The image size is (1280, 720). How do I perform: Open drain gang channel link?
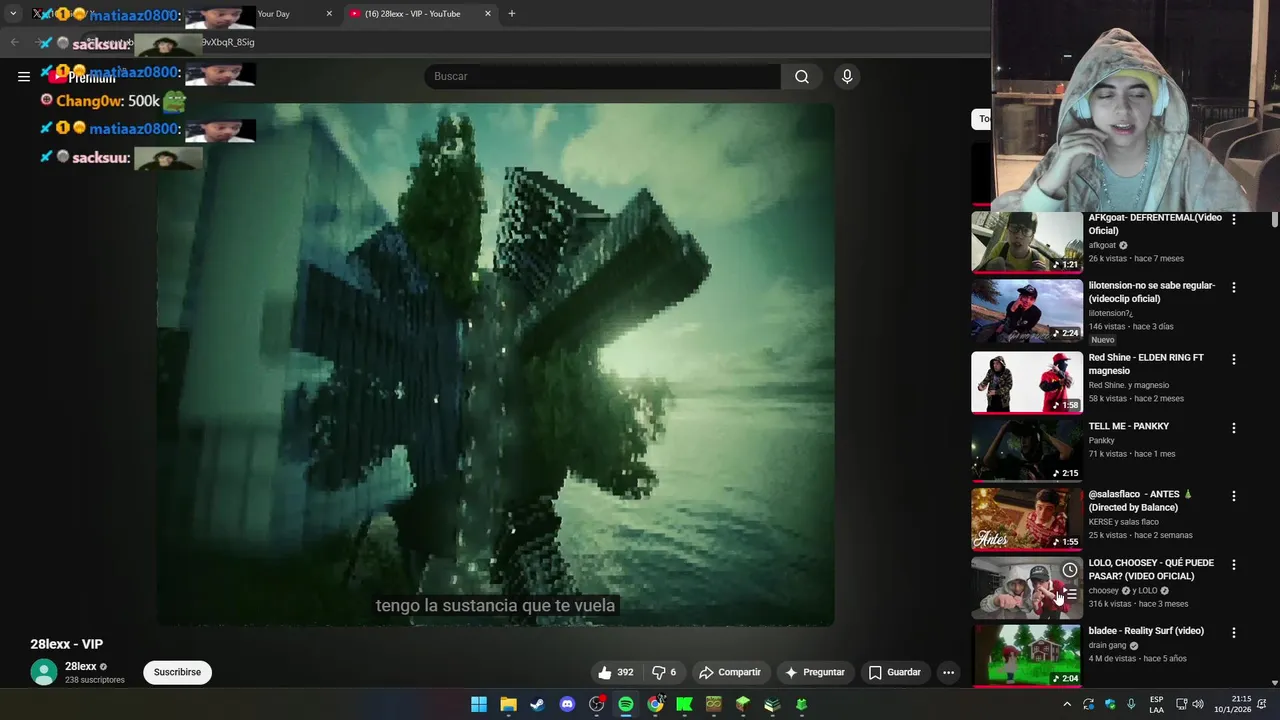(1107, 645)
